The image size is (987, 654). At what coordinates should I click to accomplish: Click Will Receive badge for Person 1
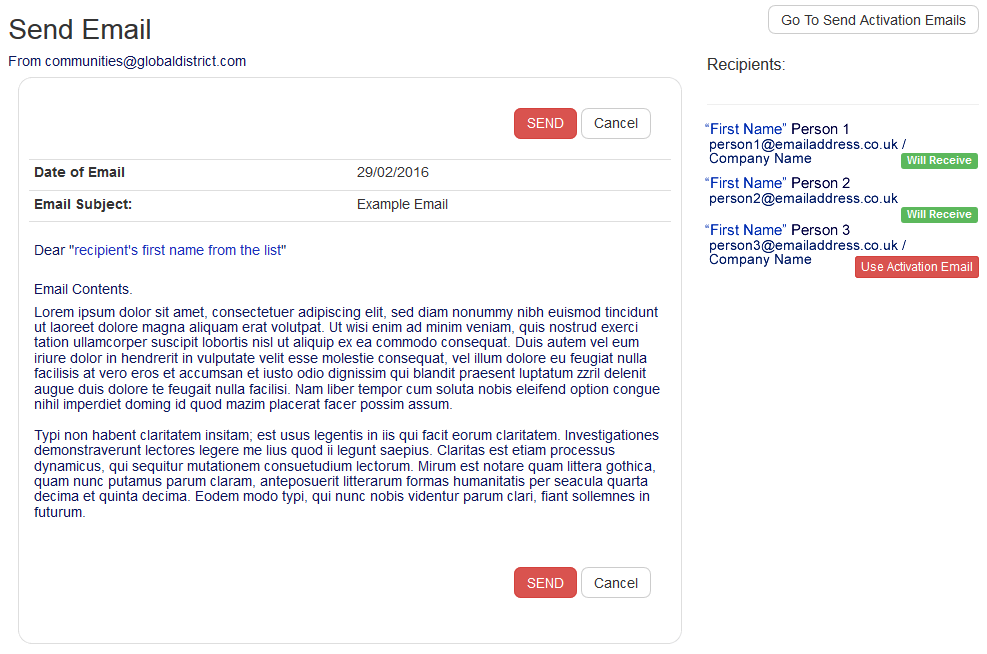tap(939, 161)
